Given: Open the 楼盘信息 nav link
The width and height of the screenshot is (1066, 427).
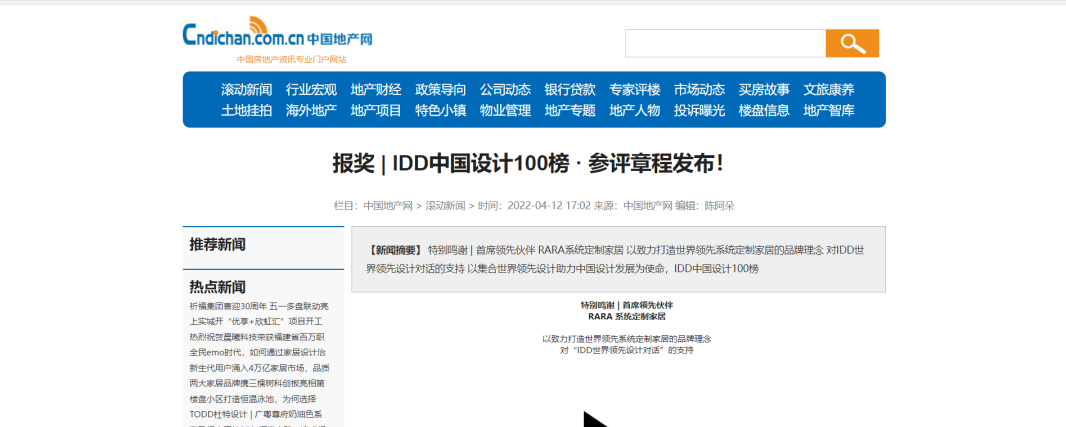Looking at the screenshot, I should coord(764,110).
